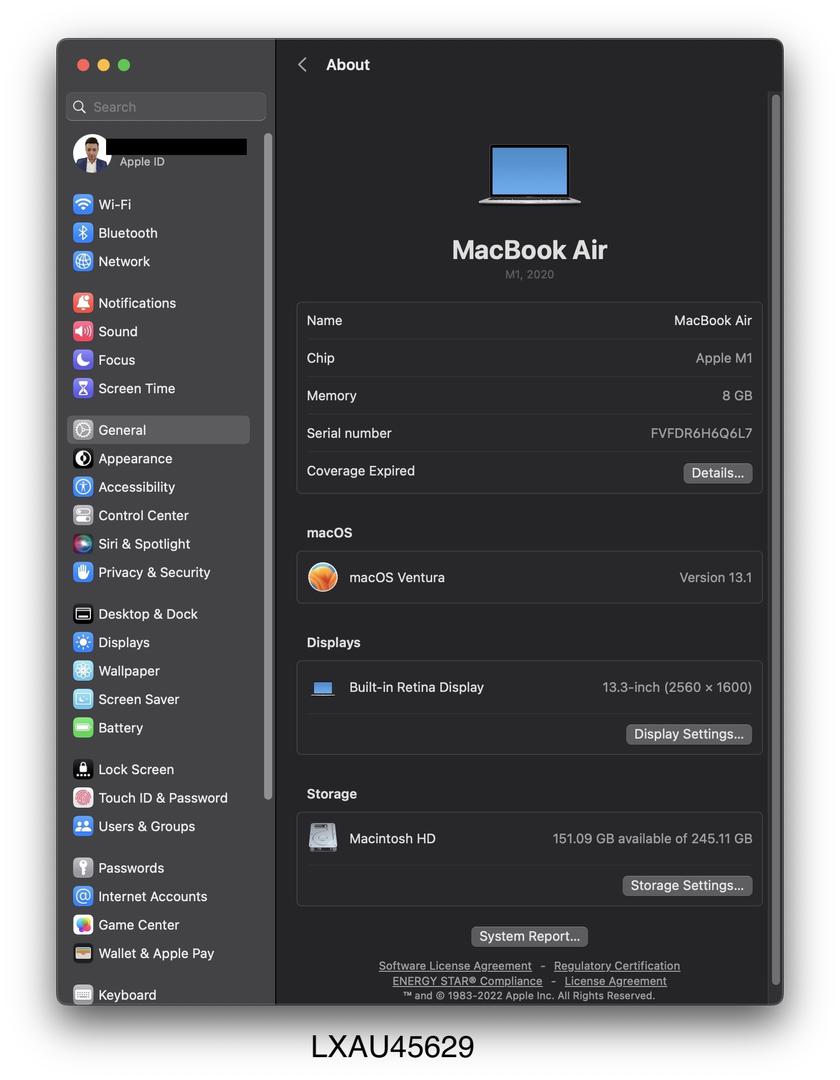Open Sound speaker icon

(x=83, y=331)
